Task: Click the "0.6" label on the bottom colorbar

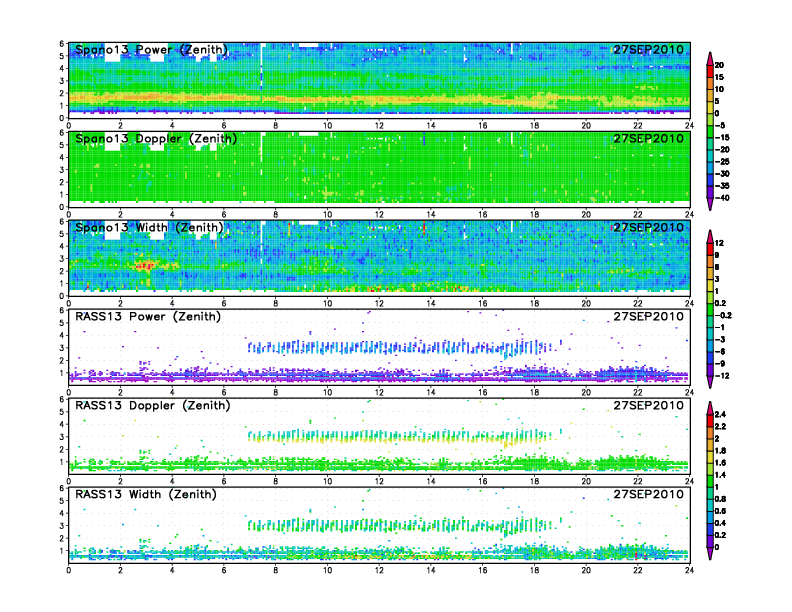Action: point(721,511)
